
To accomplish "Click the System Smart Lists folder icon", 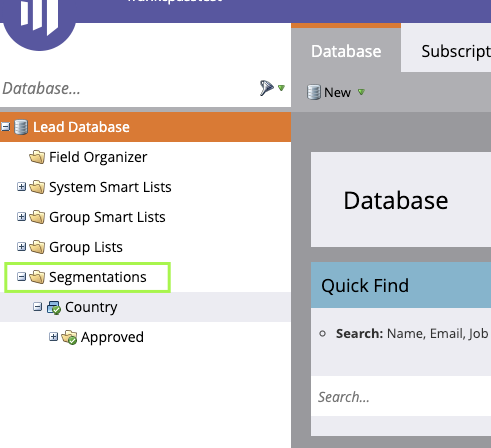I will coord(37,187).
